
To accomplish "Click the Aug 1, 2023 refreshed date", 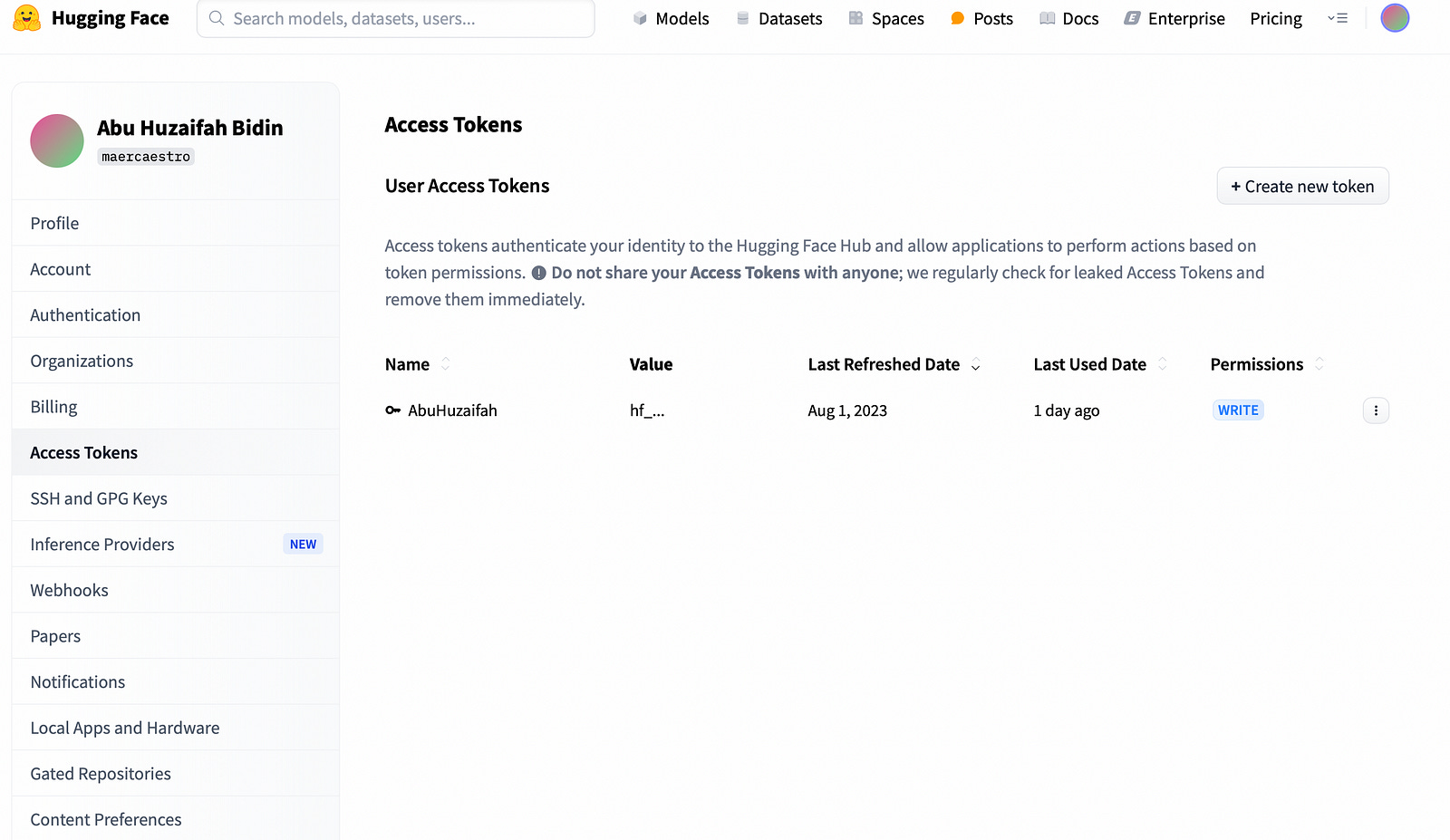I will point(847,410).
